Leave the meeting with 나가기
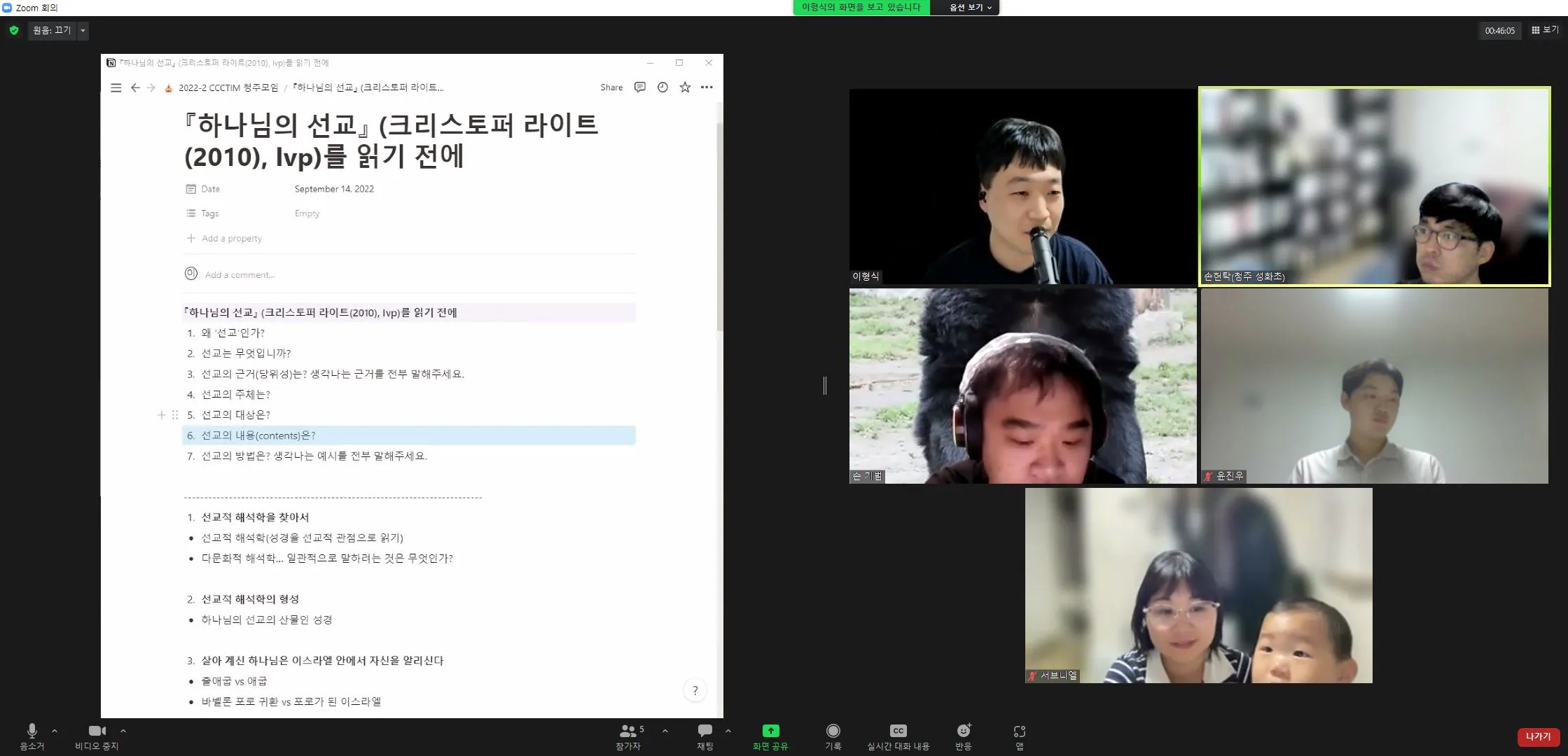 [1538, 736]
